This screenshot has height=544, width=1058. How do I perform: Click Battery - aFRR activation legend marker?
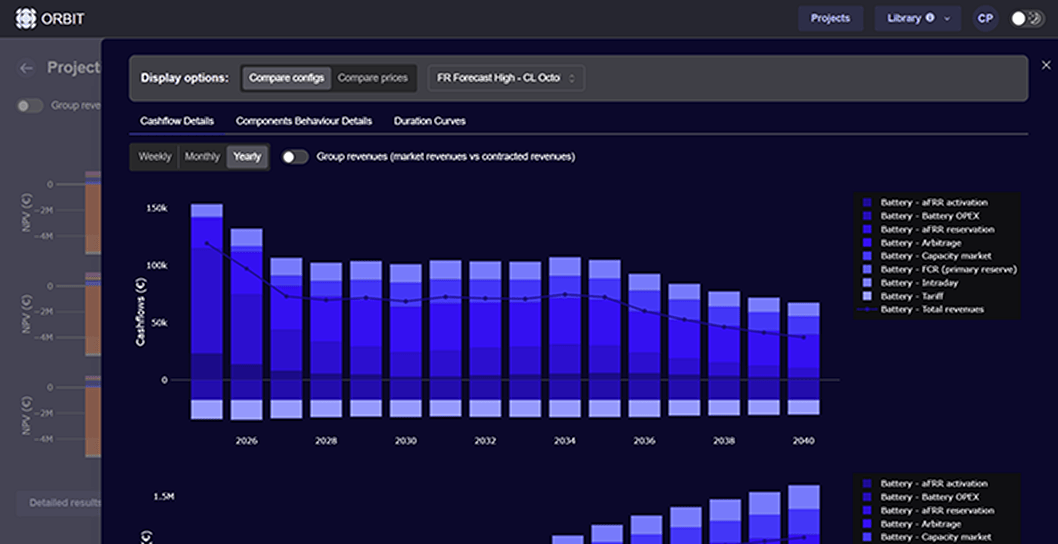(867, 203)
